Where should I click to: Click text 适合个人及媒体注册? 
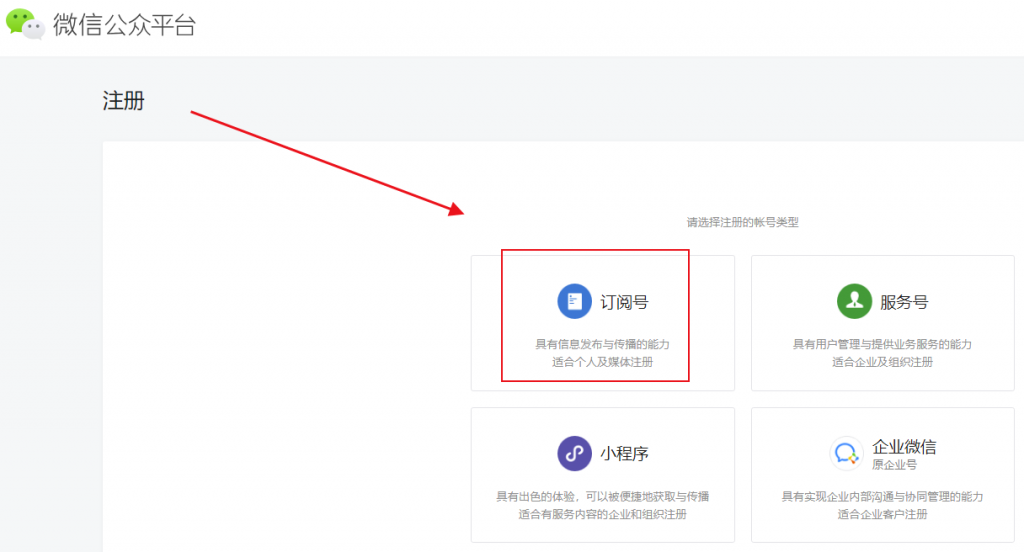[602, 362]
